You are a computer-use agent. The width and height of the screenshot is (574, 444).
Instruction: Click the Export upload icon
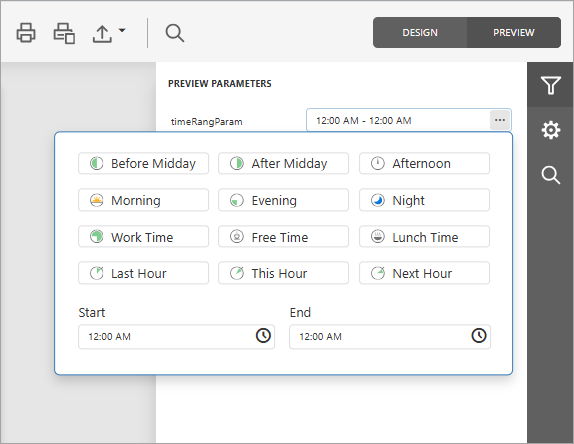(102, 34)
